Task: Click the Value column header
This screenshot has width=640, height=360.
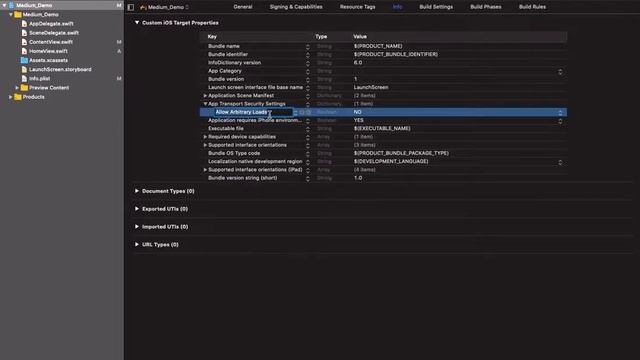Action: [x=360, y=37]
